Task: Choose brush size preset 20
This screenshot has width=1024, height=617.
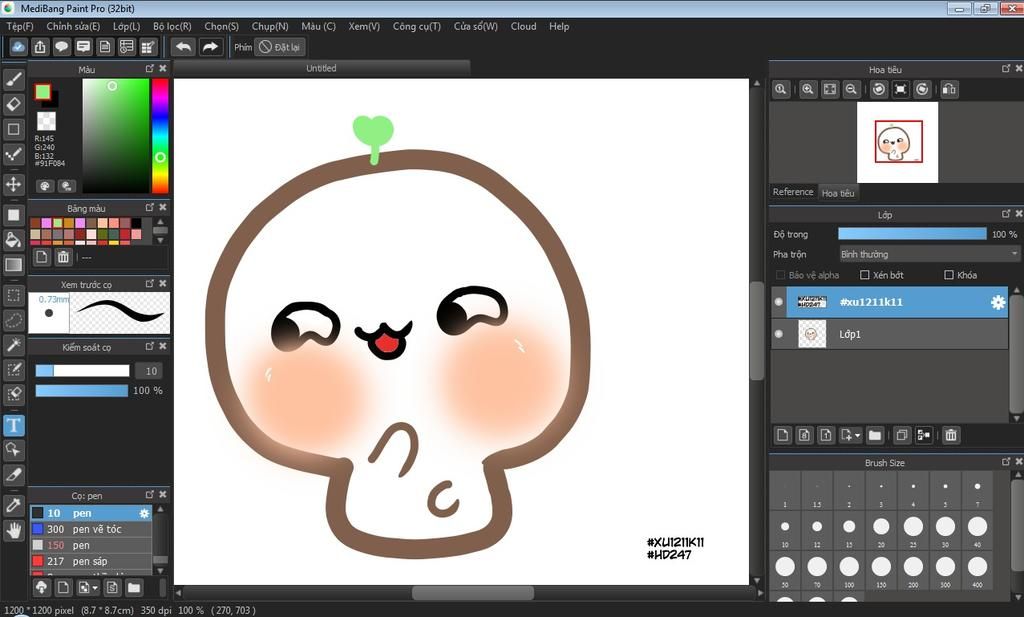Action: click(x=881, y=530)
